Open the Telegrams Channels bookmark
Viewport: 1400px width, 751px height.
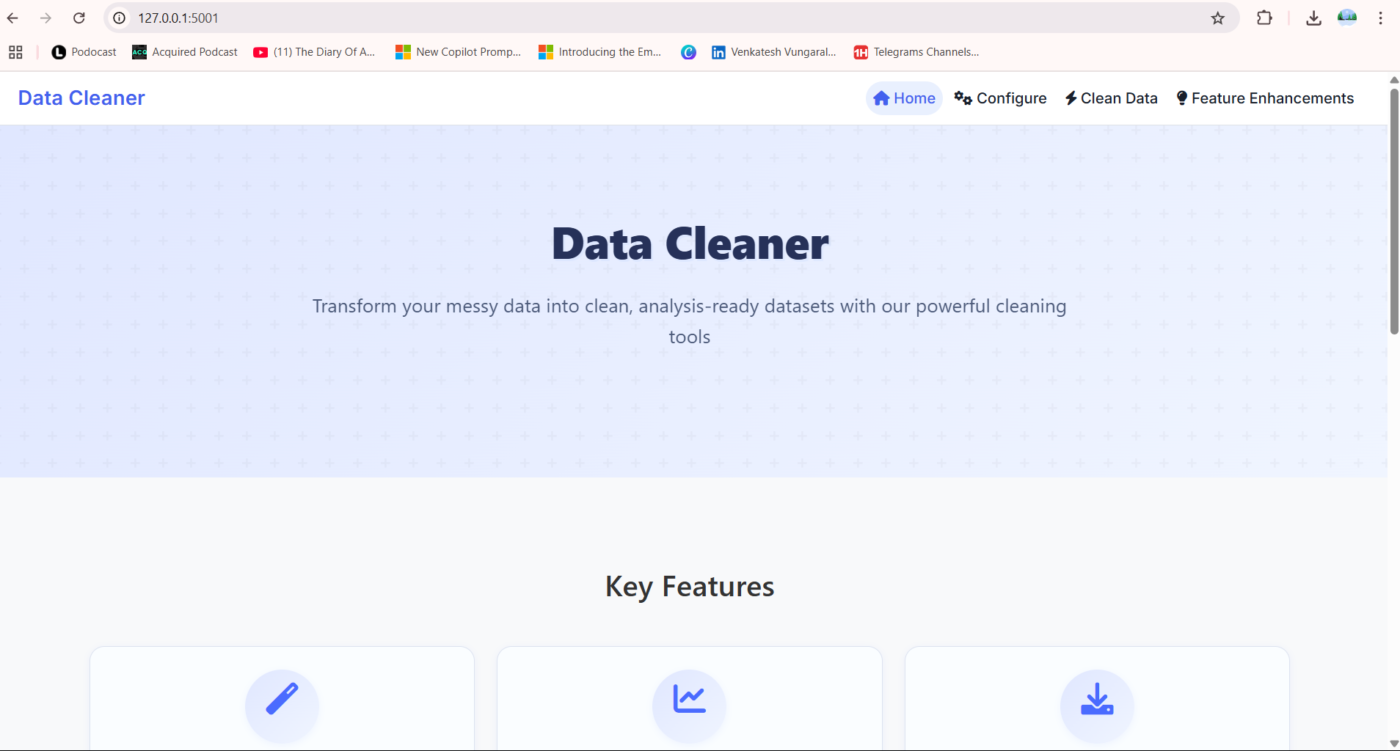coord(916,52)
